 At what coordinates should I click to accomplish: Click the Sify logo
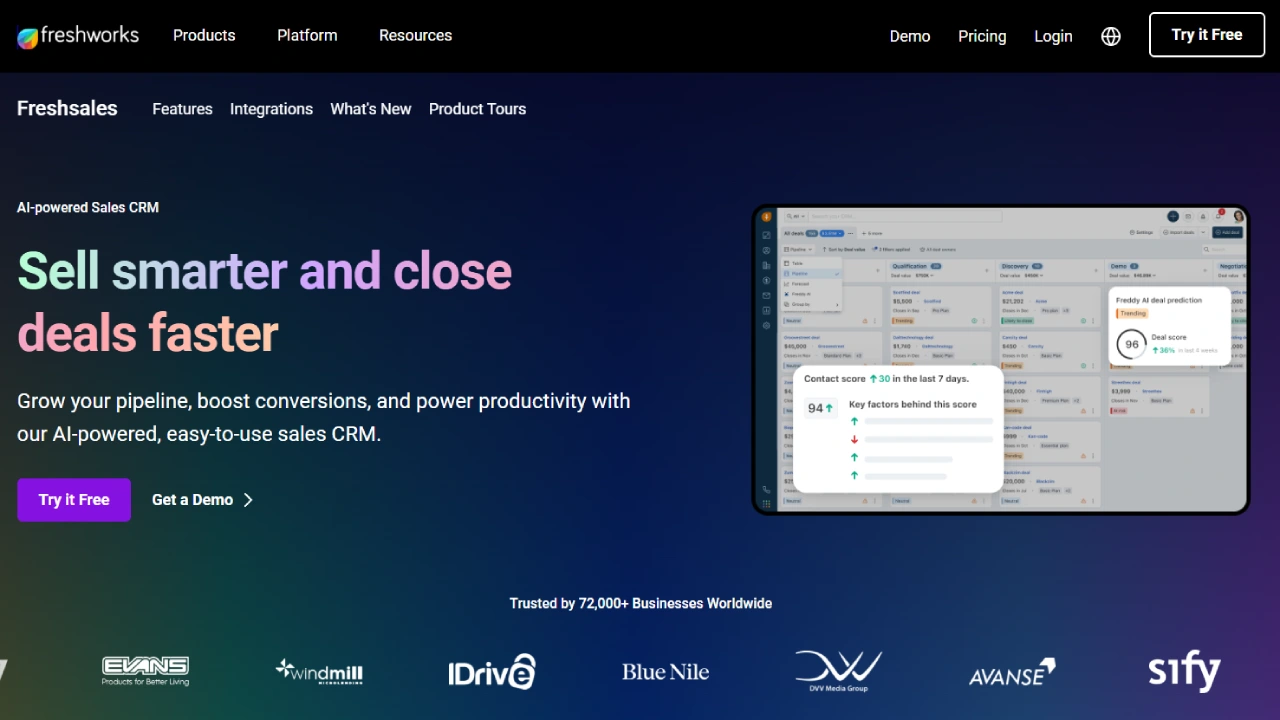click(1185, 672)
